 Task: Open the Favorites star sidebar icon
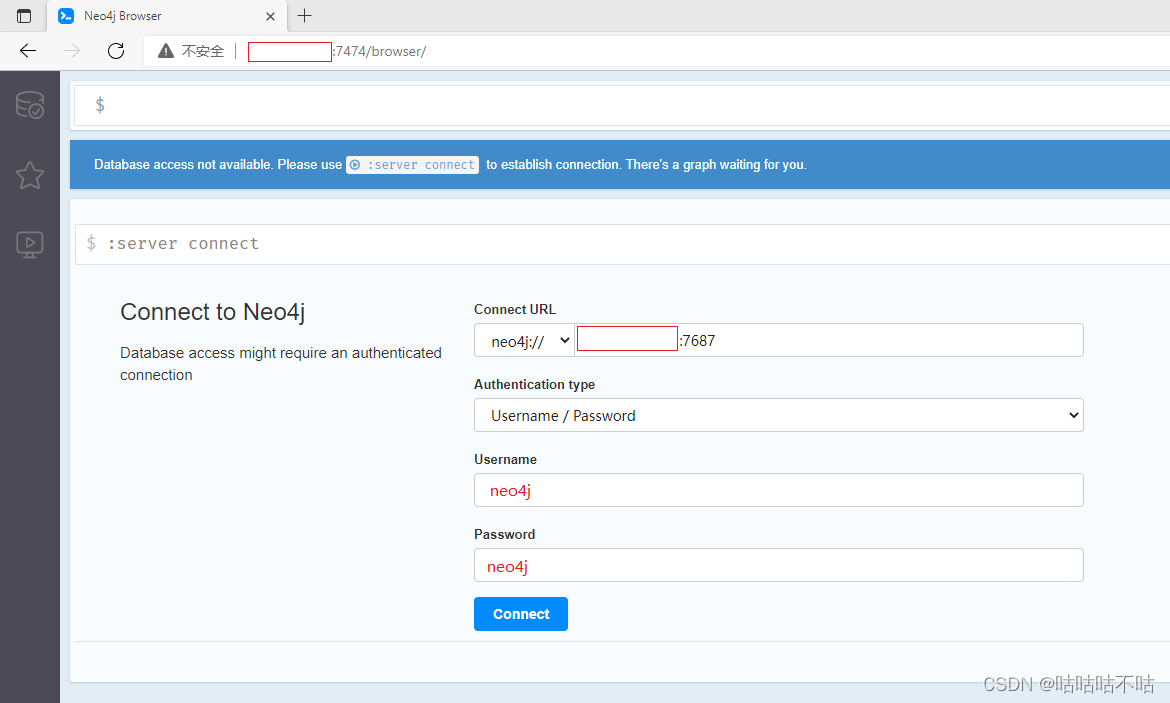coord(30,175)
